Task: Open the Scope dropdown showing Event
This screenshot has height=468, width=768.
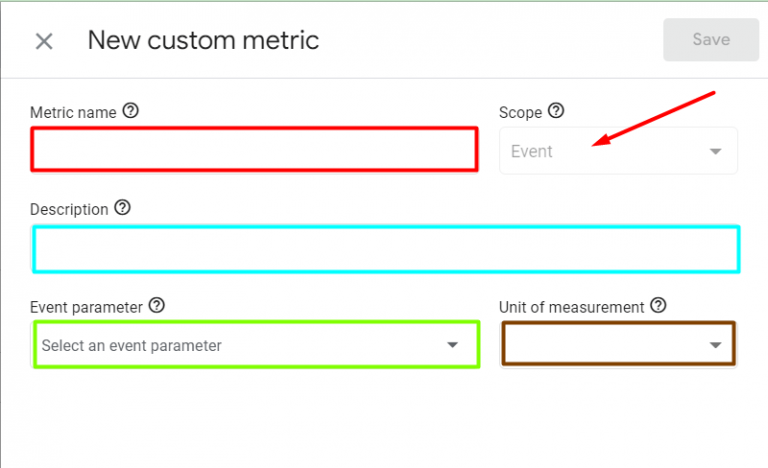Action: 618,151
